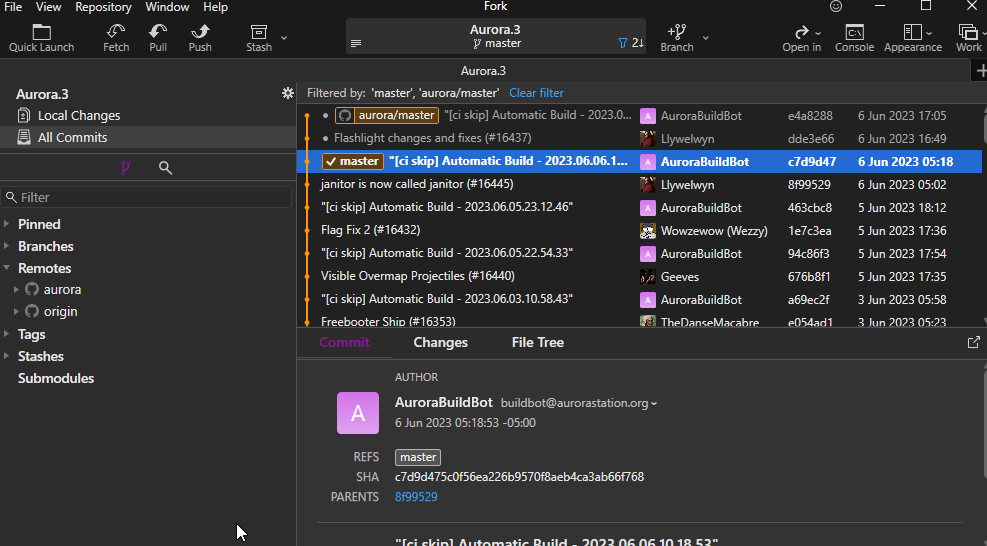Switch to the Changes tab
The image size is (987, 546).
pyautogui.click(x=441, y=342)
